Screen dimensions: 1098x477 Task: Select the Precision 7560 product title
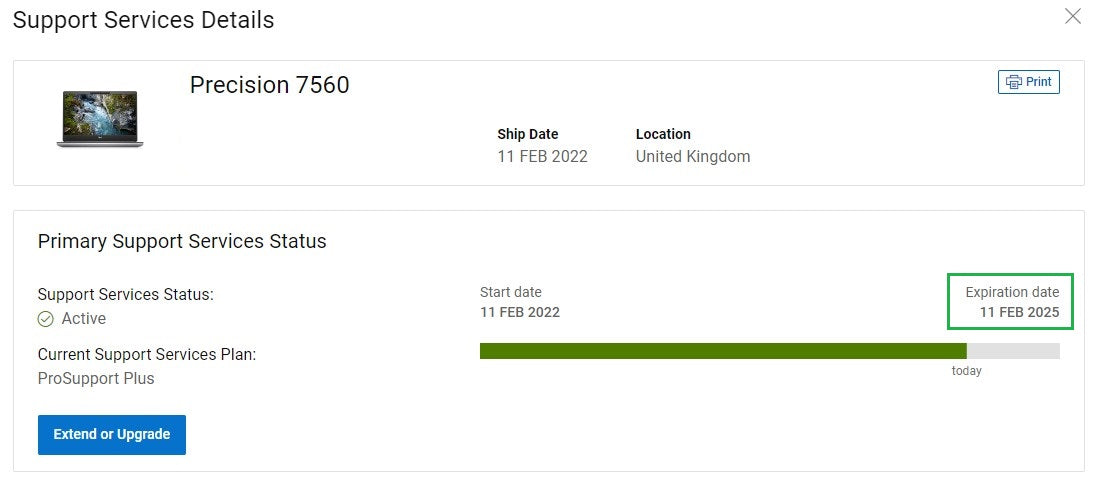pos(270,85)
